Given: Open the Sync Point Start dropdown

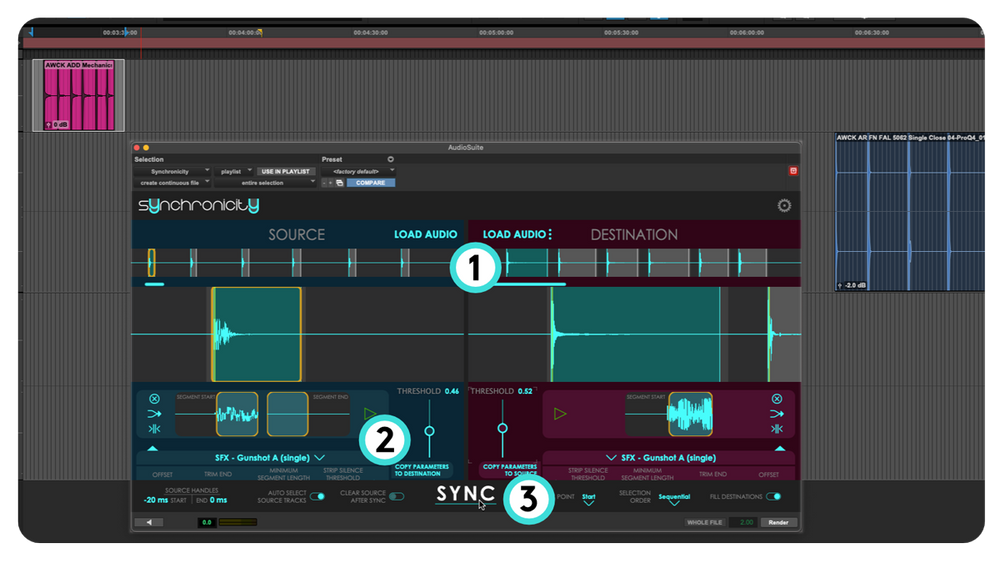Looking at the screenshot, I should coord(589,499).
